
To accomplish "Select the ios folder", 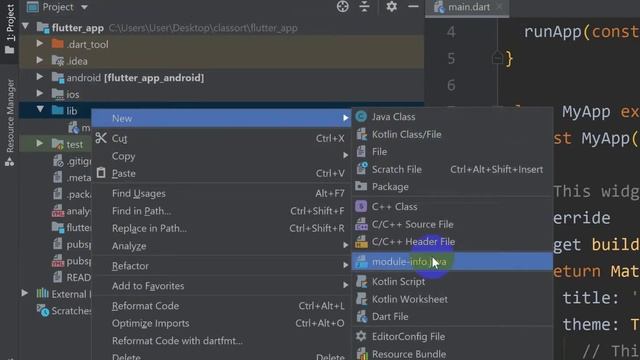I will tap(58, 94).
